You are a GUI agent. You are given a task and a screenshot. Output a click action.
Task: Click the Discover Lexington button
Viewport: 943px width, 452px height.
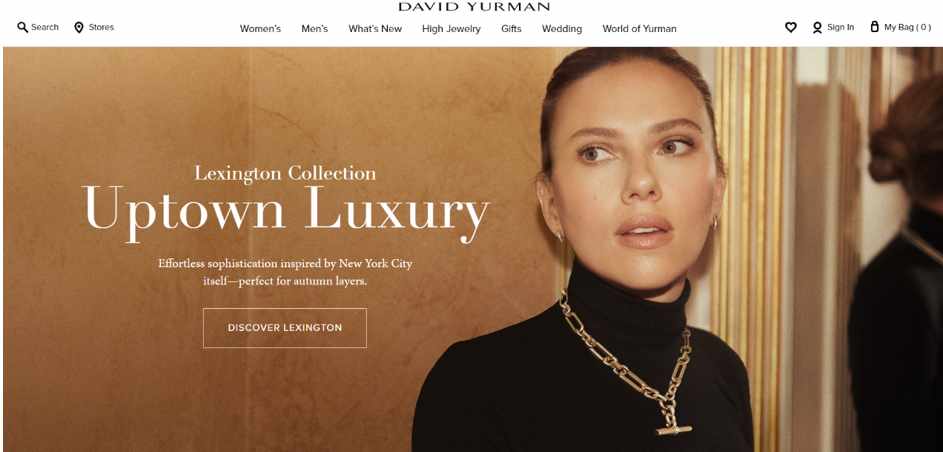click(x=284, y=328)
